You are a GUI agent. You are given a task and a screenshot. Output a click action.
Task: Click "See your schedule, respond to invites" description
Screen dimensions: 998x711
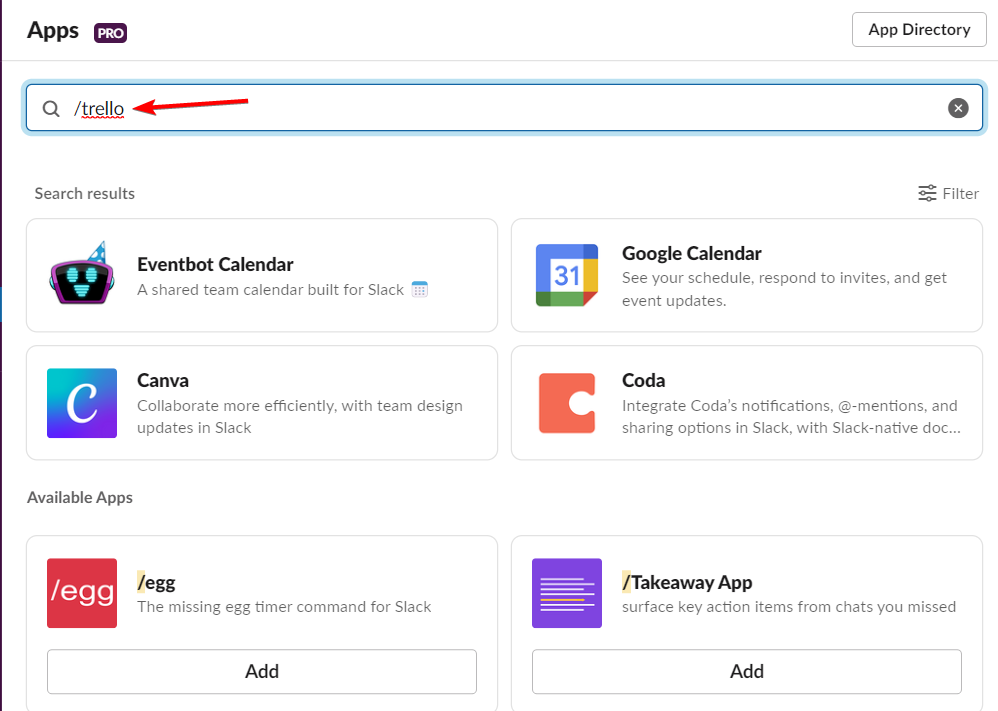coord(784,289)
